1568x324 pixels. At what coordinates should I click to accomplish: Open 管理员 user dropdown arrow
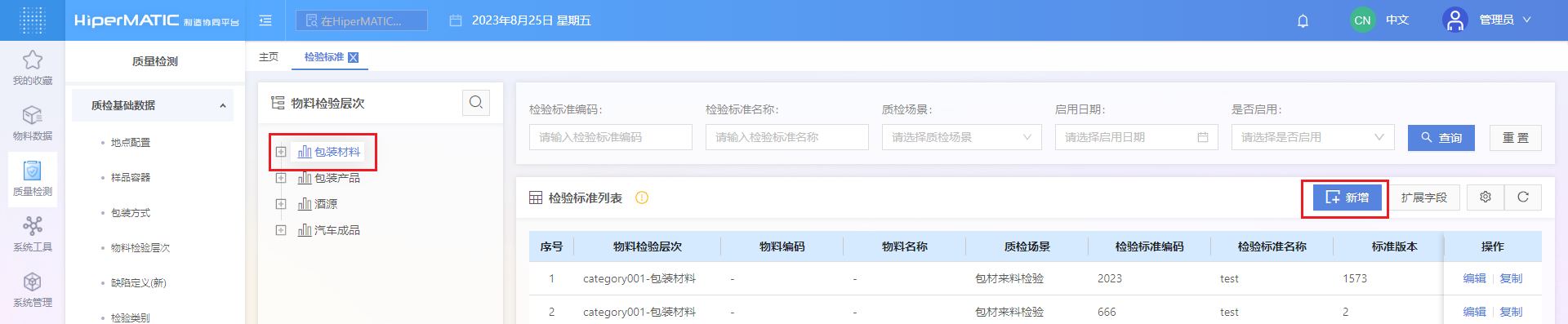pyautogui.click(x=1527, y=20)
